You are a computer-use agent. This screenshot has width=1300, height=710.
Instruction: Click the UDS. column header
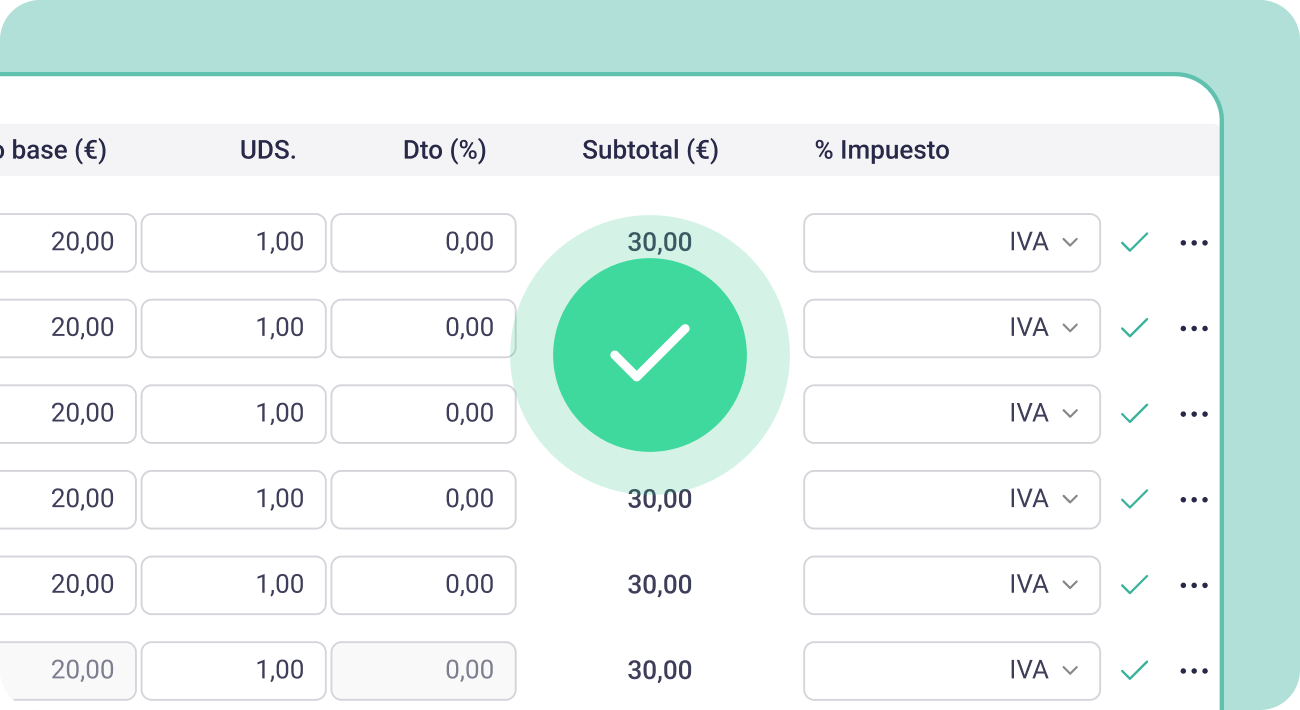click(267, 149)
